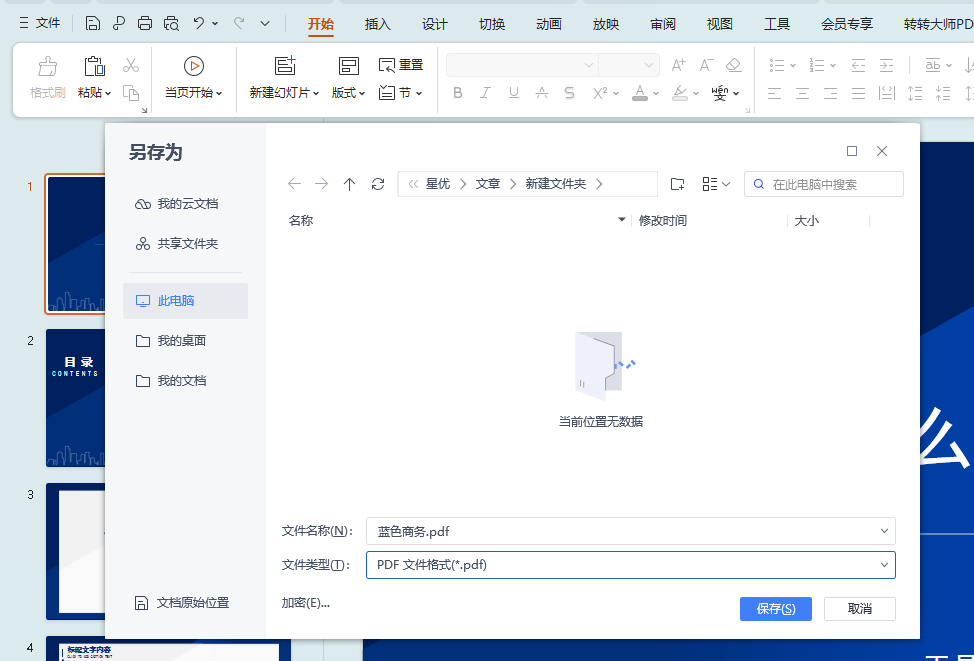Decrease font size icon
The height and width of the screenshot is (661, 974).
tap(706, 65)
